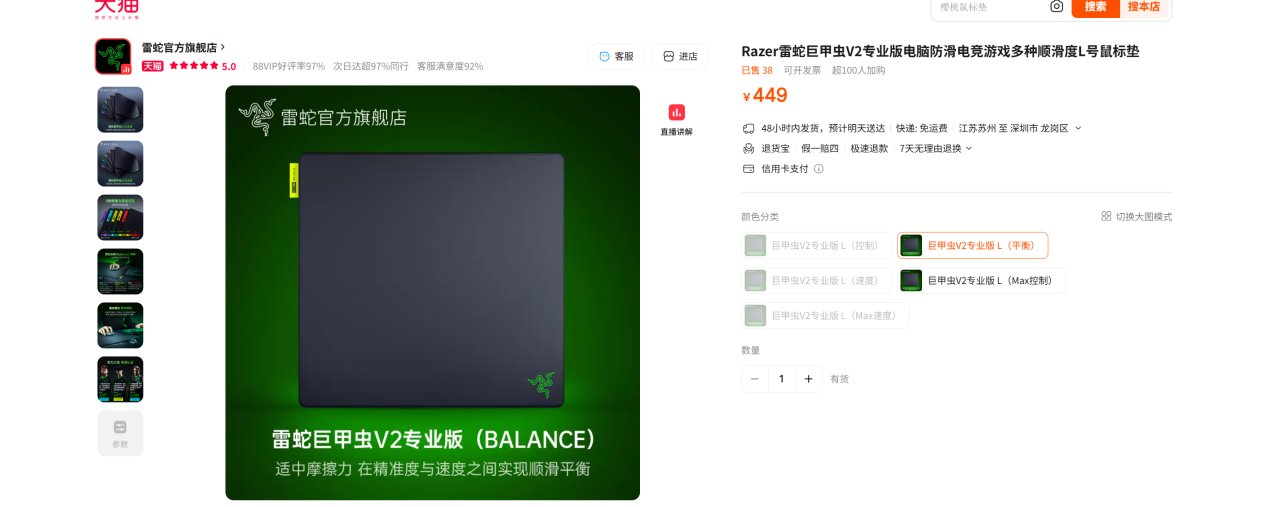Open the Tmall logo home link
Screen dimensions: 1280x507
pyautogui.click(x=116, y=9)
